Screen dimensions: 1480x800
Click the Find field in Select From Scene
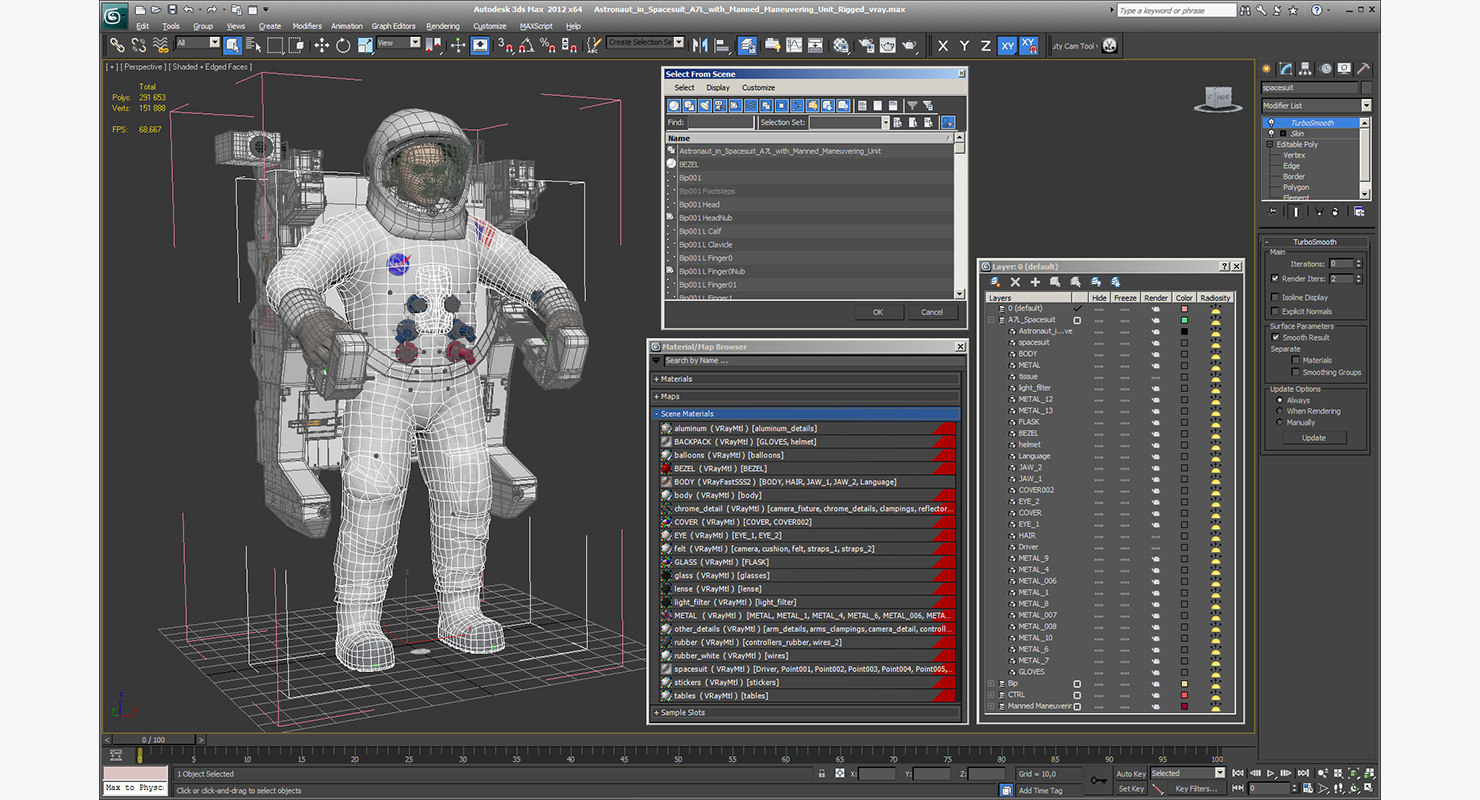coord(720,122)
